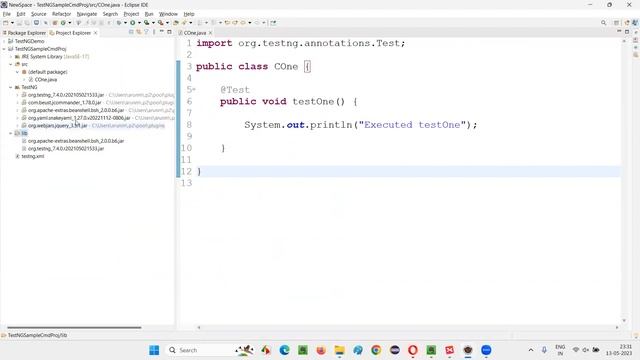
Task: Collapse the lib folder node
Action: point(11,133)
